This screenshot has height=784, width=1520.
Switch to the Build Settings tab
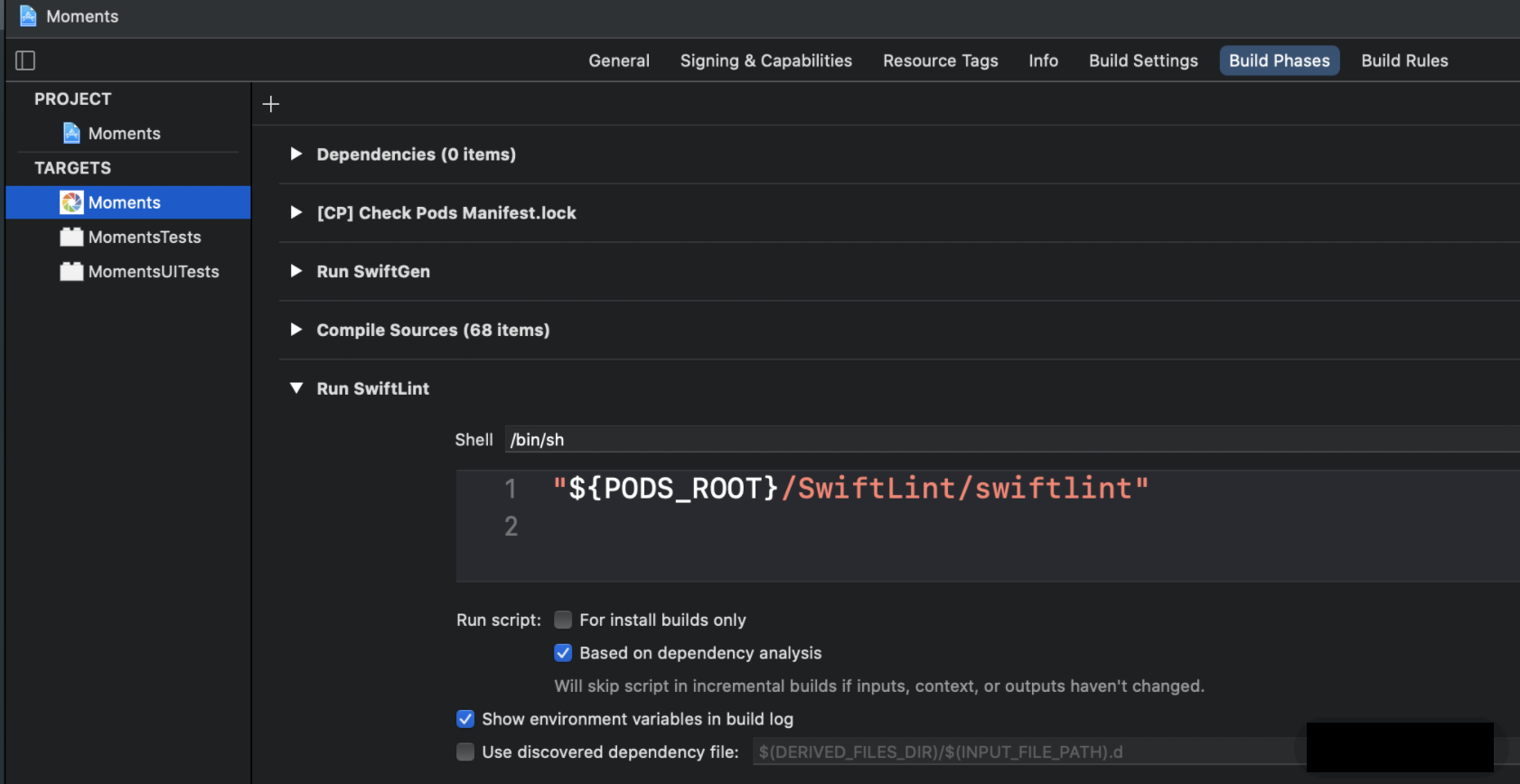[1143, 61]
